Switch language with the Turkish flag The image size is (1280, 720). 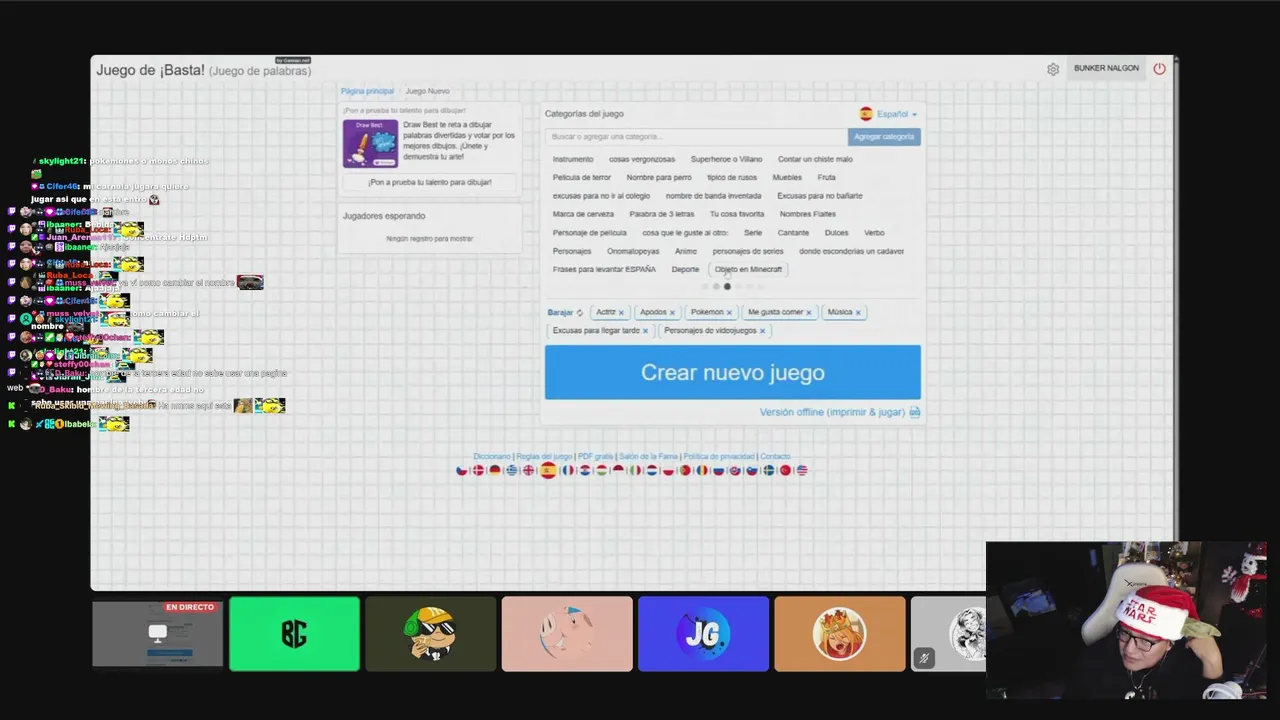tap(785, 470)
